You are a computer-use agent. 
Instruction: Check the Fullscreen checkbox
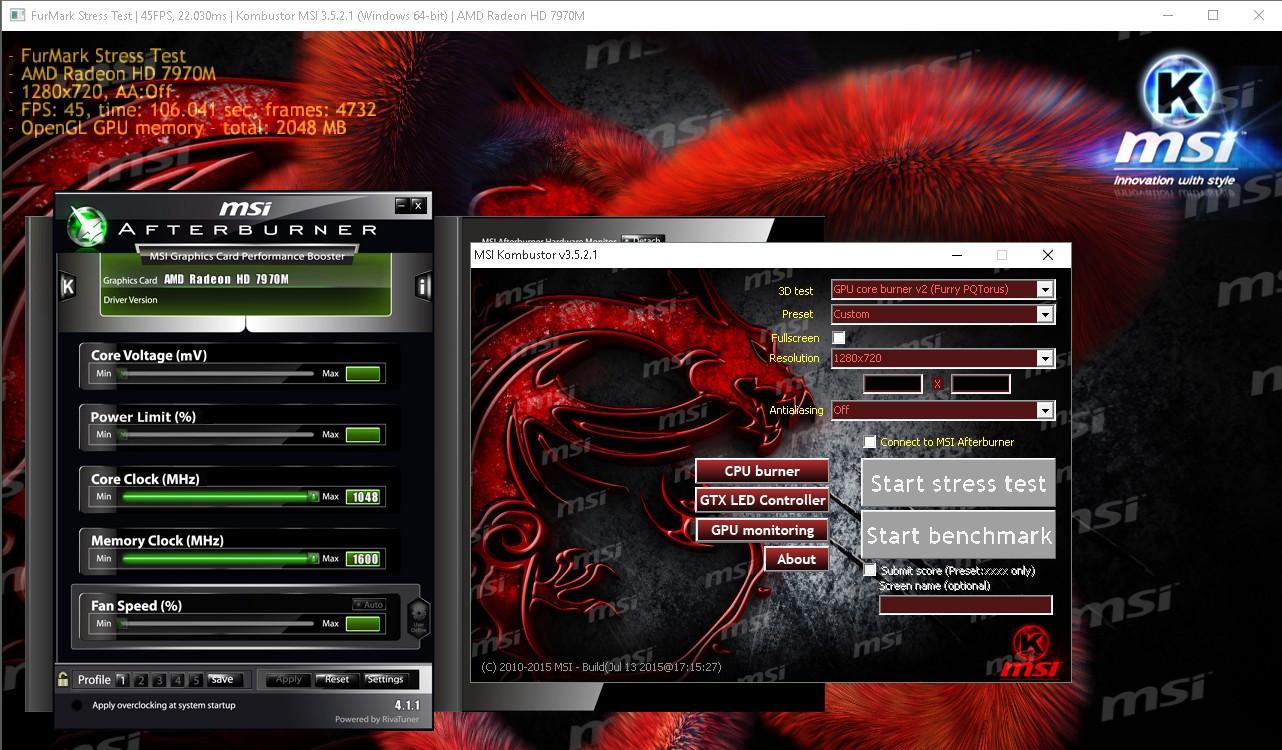coord(839,338)
